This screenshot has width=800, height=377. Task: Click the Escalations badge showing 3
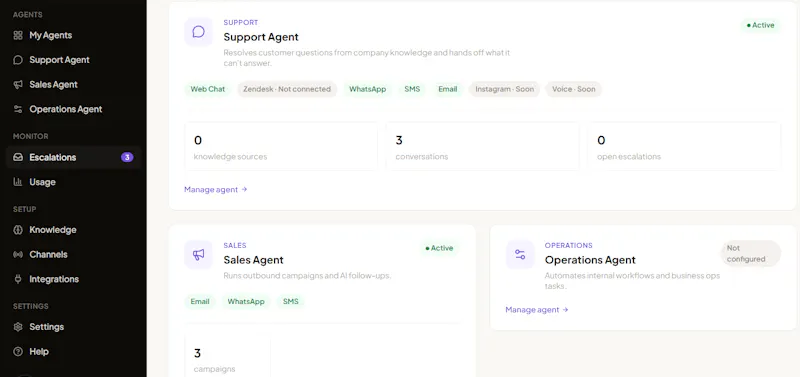pos(127,157)
